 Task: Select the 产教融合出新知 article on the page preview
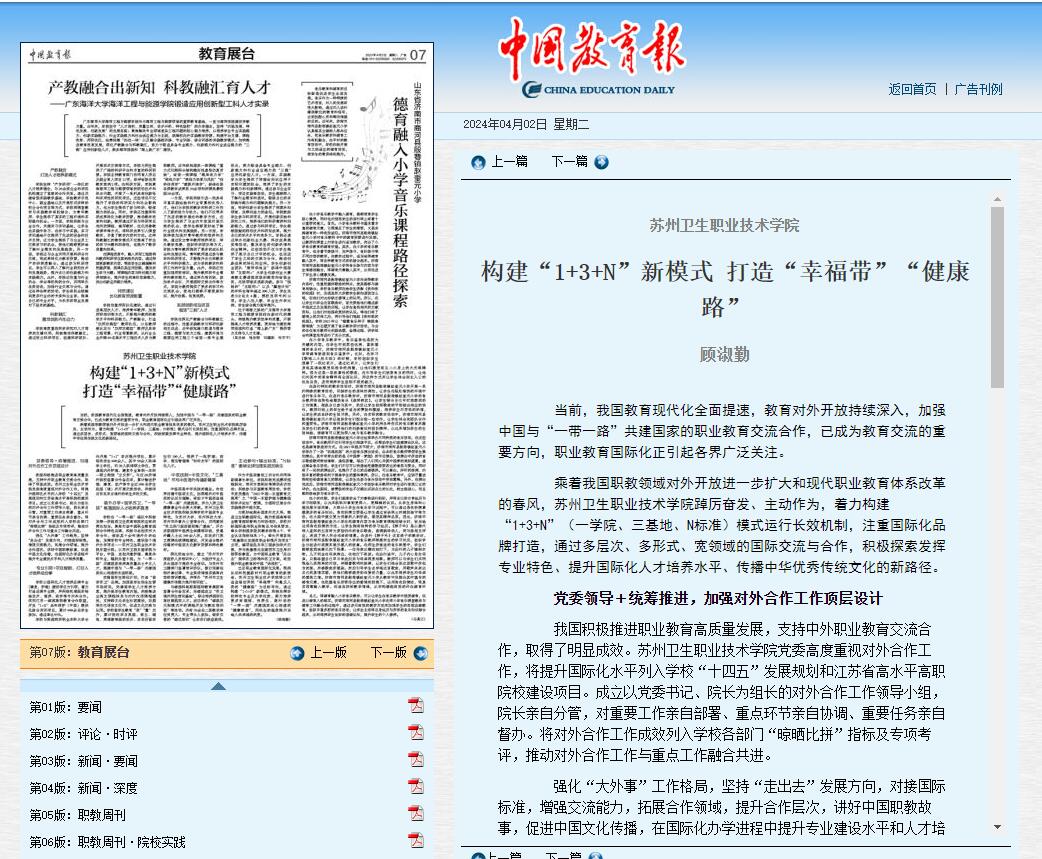(159, 209)
